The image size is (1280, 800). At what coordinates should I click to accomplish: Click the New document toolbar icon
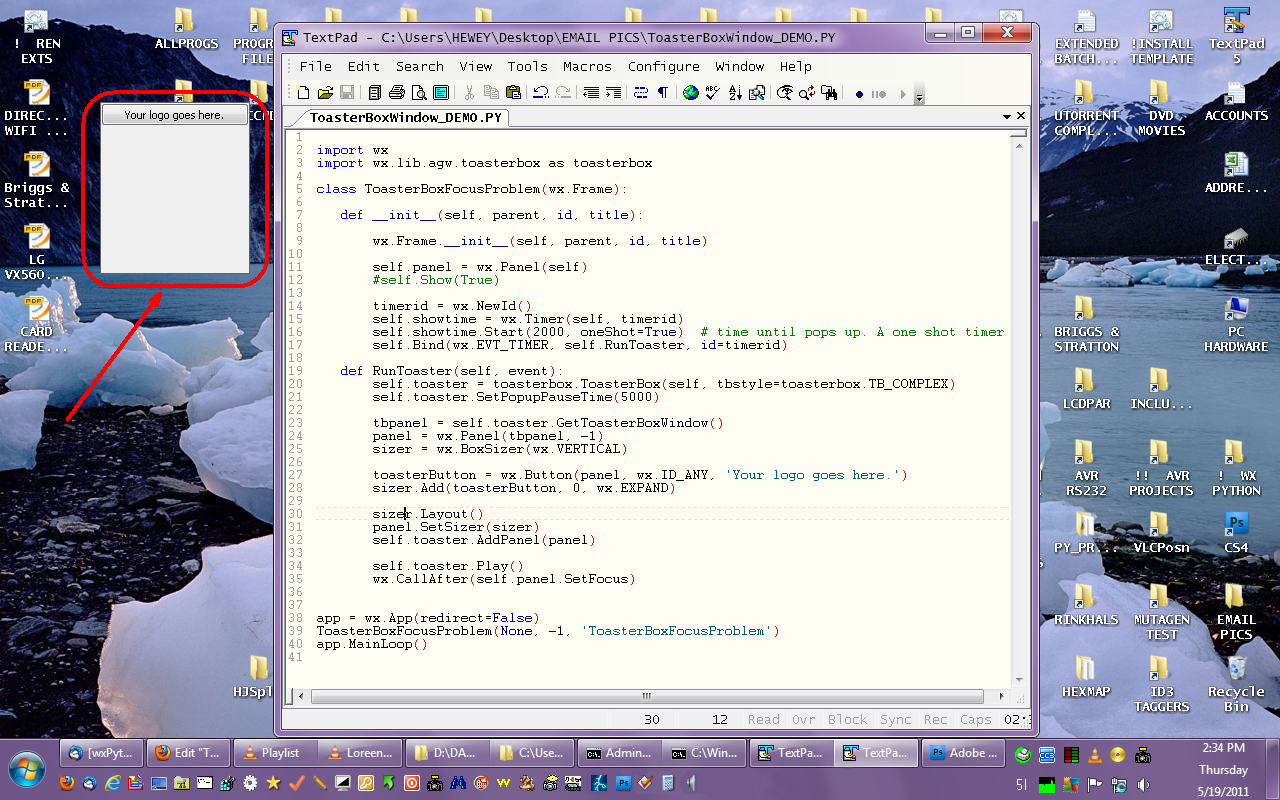click(303, 93)
